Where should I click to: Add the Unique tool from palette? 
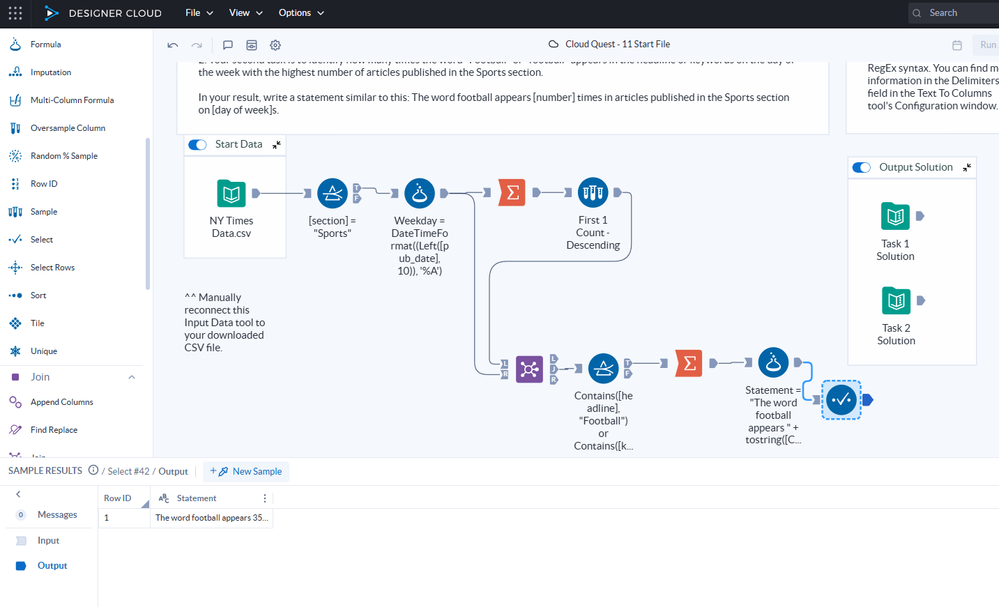coord(43,351)
